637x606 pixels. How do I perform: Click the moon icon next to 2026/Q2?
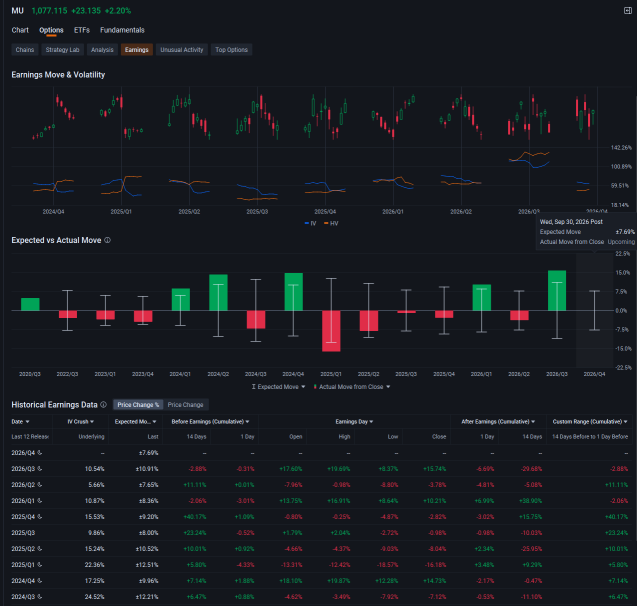pyautogui.click(x=40, y=485)
